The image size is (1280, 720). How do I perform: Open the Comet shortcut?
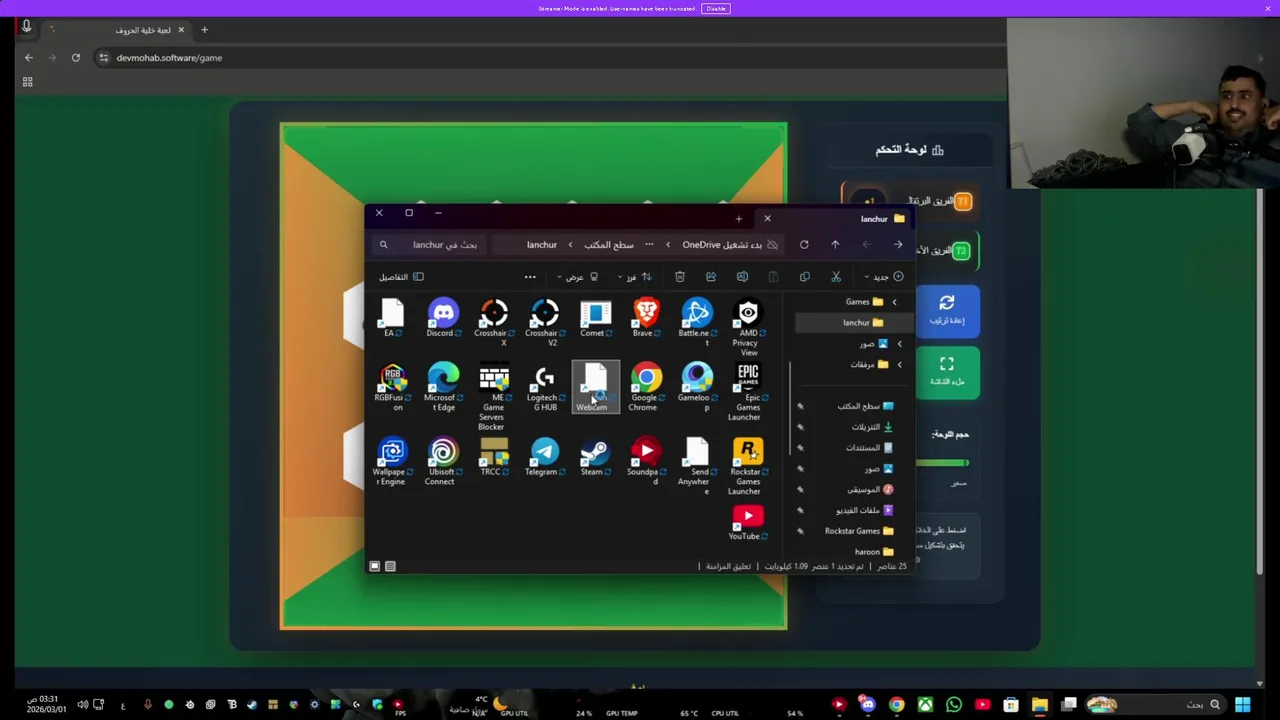[595, 319]
